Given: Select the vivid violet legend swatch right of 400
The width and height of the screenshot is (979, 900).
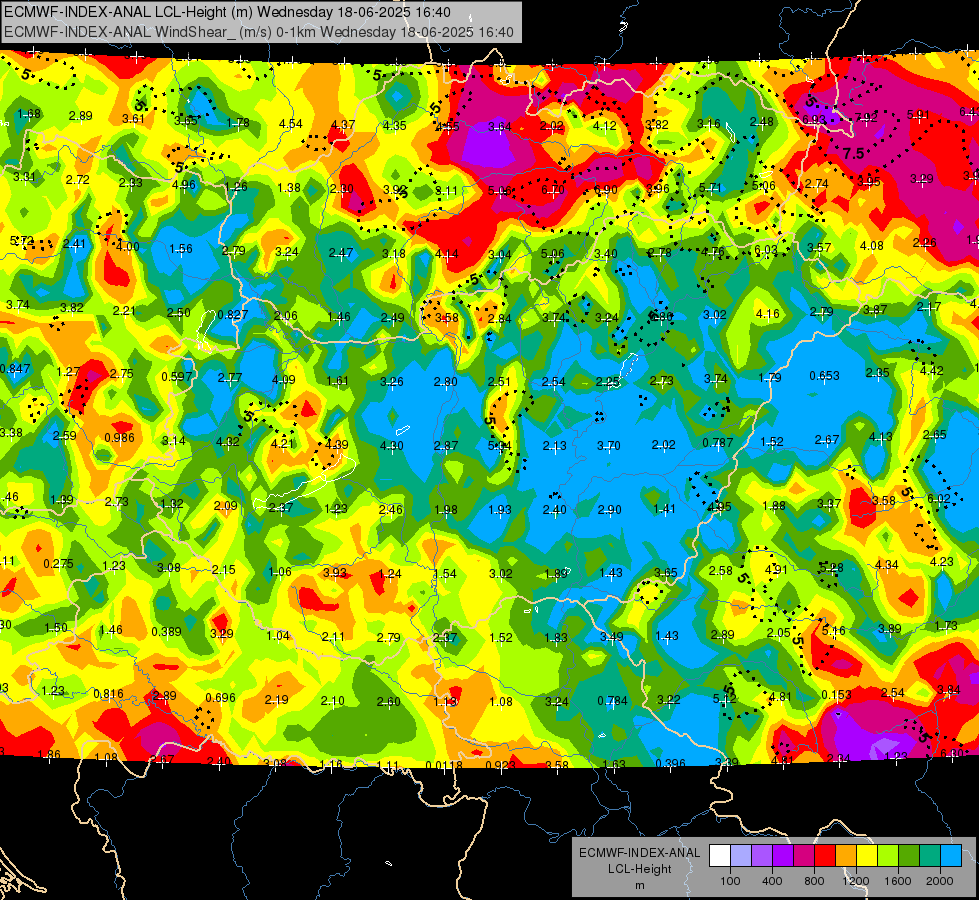Looking at the screenshot, I should 783,856.
